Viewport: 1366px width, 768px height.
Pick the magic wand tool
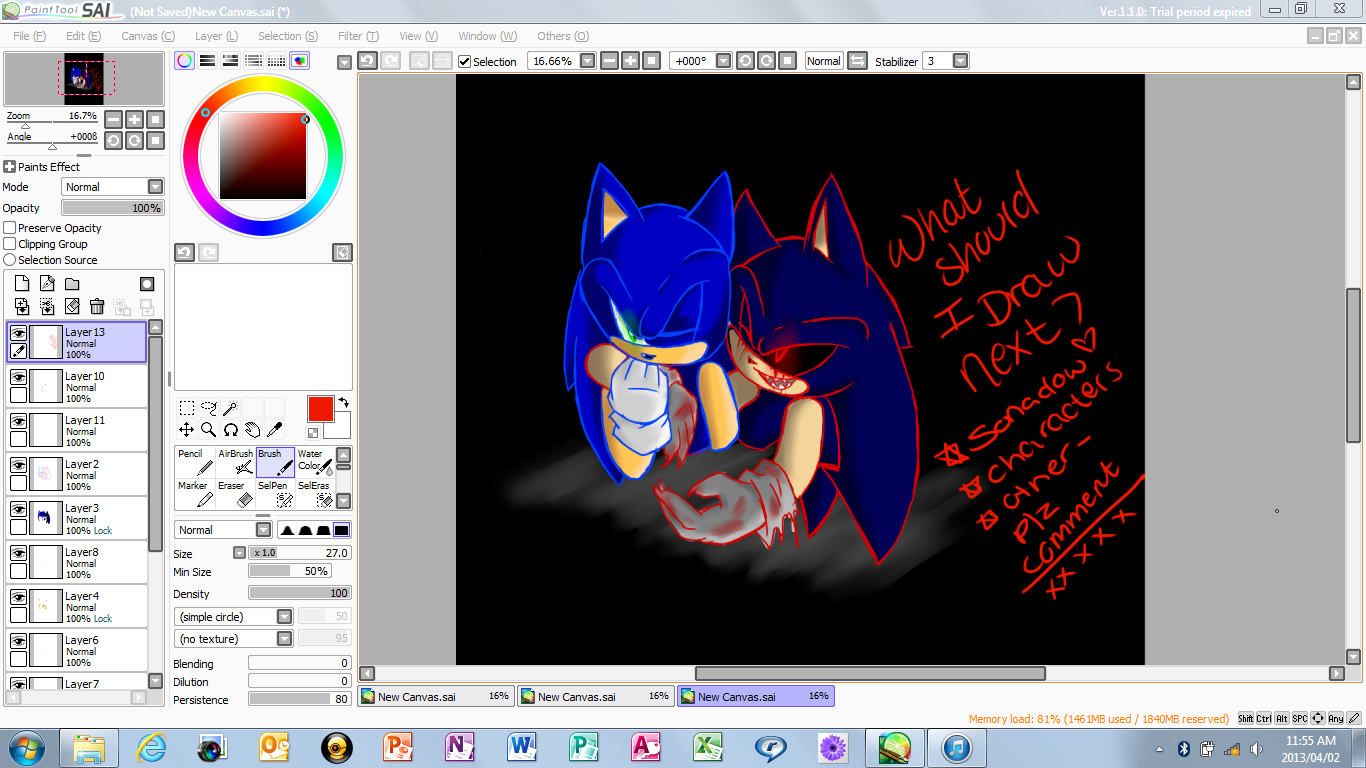(230, 408)
